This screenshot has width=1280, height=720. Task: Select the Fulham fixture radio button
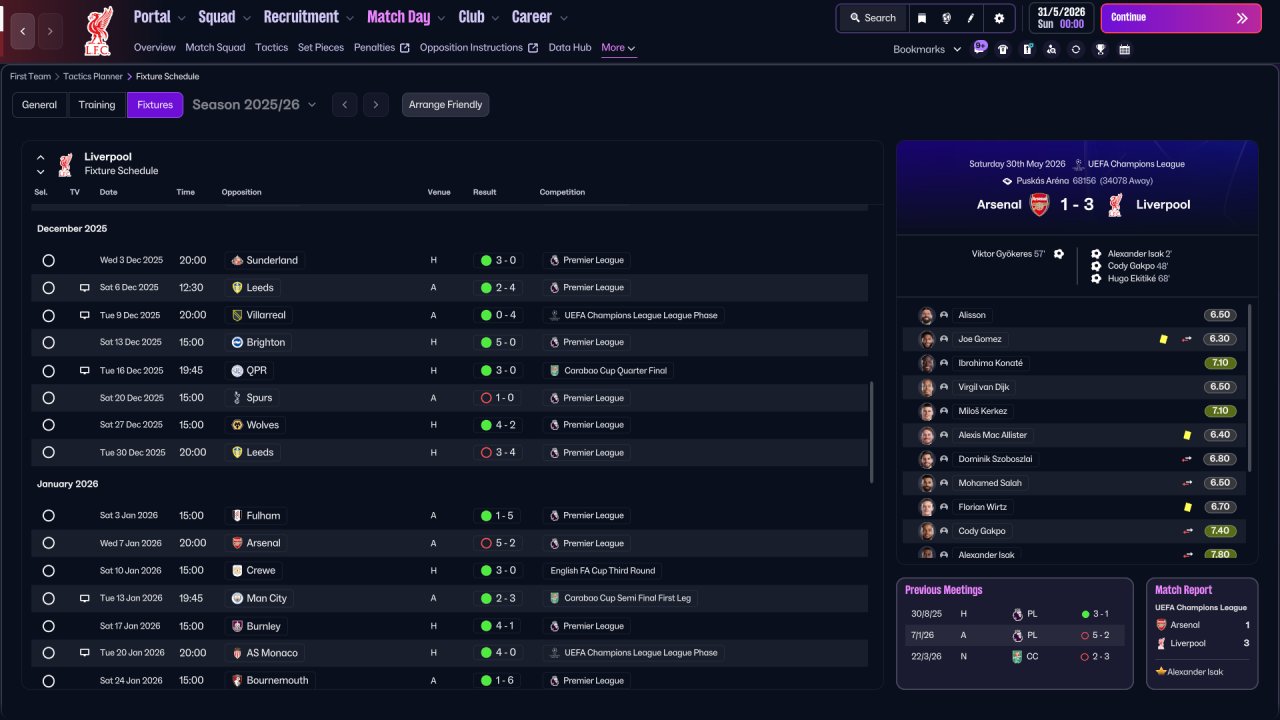pos(48,516)
